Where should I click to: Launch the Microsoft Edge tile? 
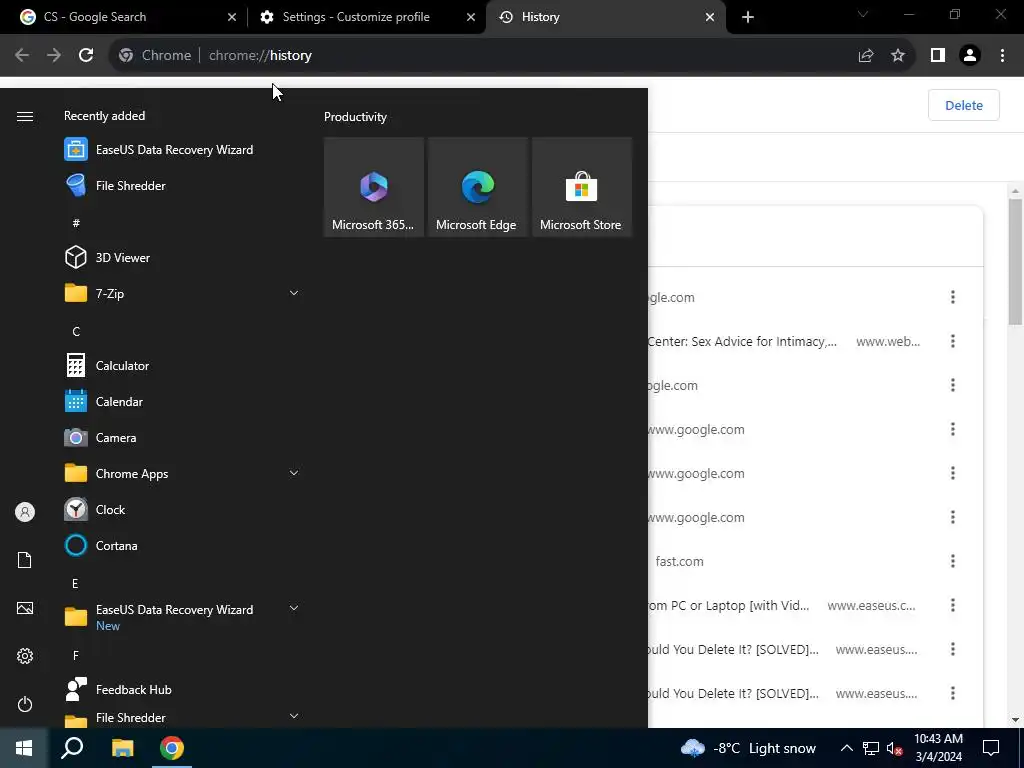tap(477, 187)
